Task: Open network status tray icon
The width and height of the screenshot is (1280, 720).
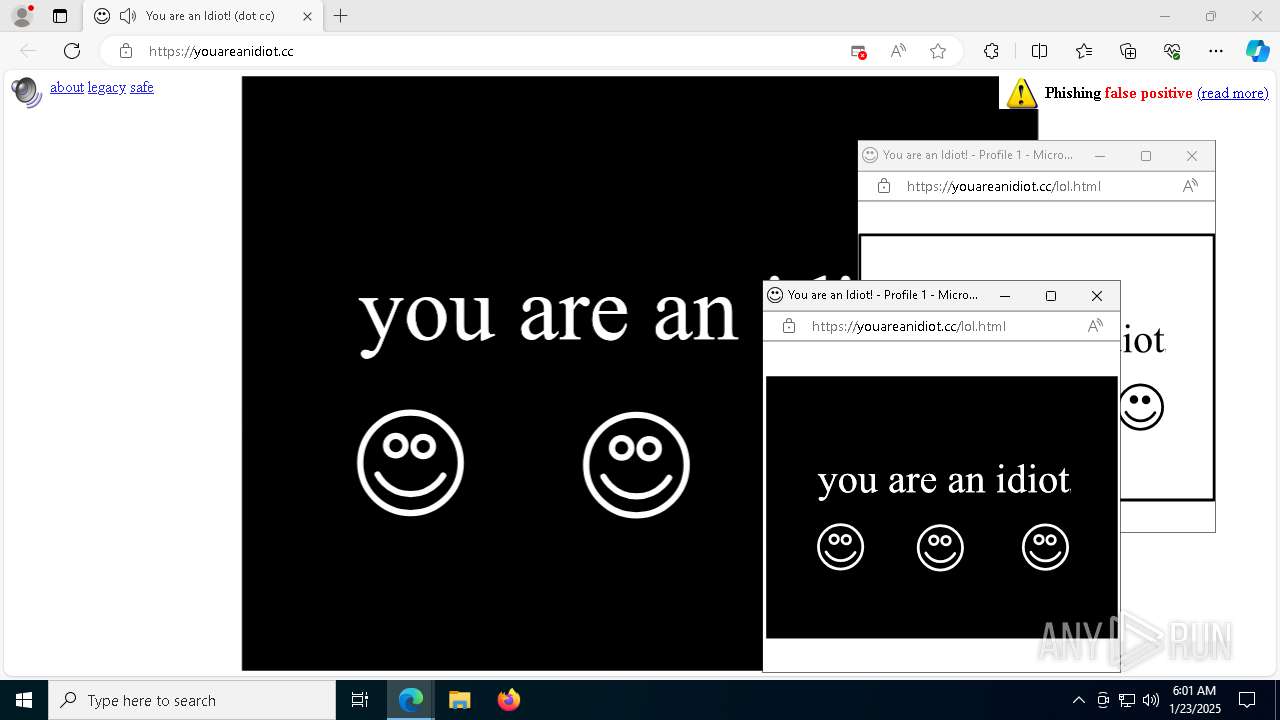Action: coord(1126,700)
